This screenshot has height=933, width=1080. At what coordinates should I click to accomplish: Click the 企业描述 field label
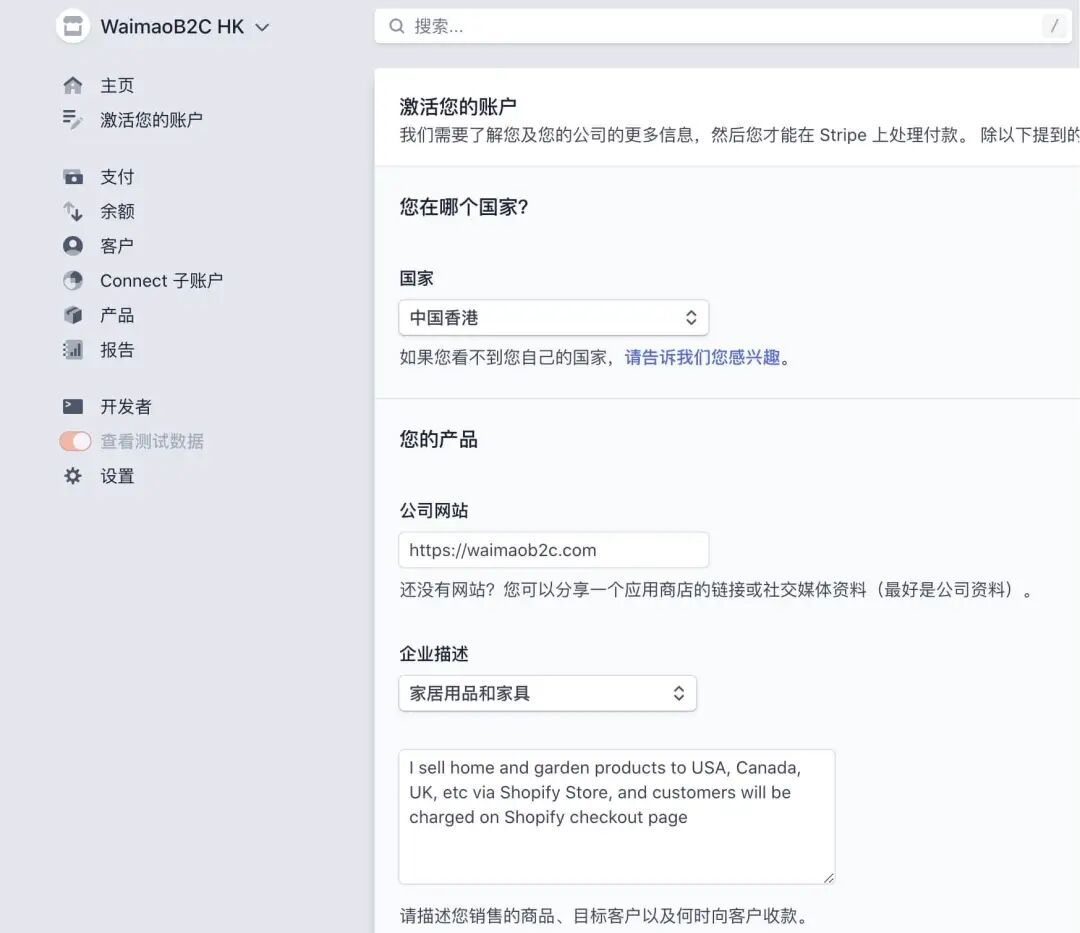click(x=434, y=654)
